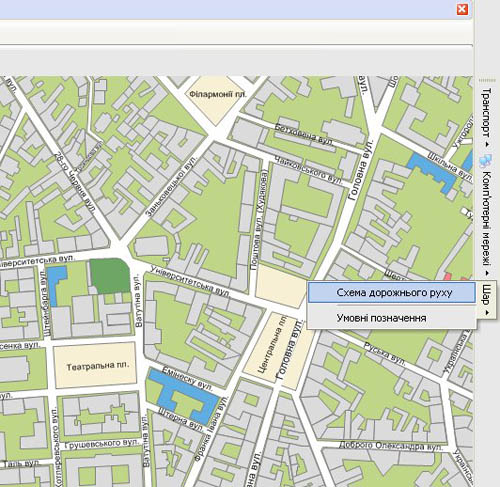Click the 'Центральна пл.' label on the map
Viewport: 500px width, 487px height.
pyautogui.click(x=272, y=344)
